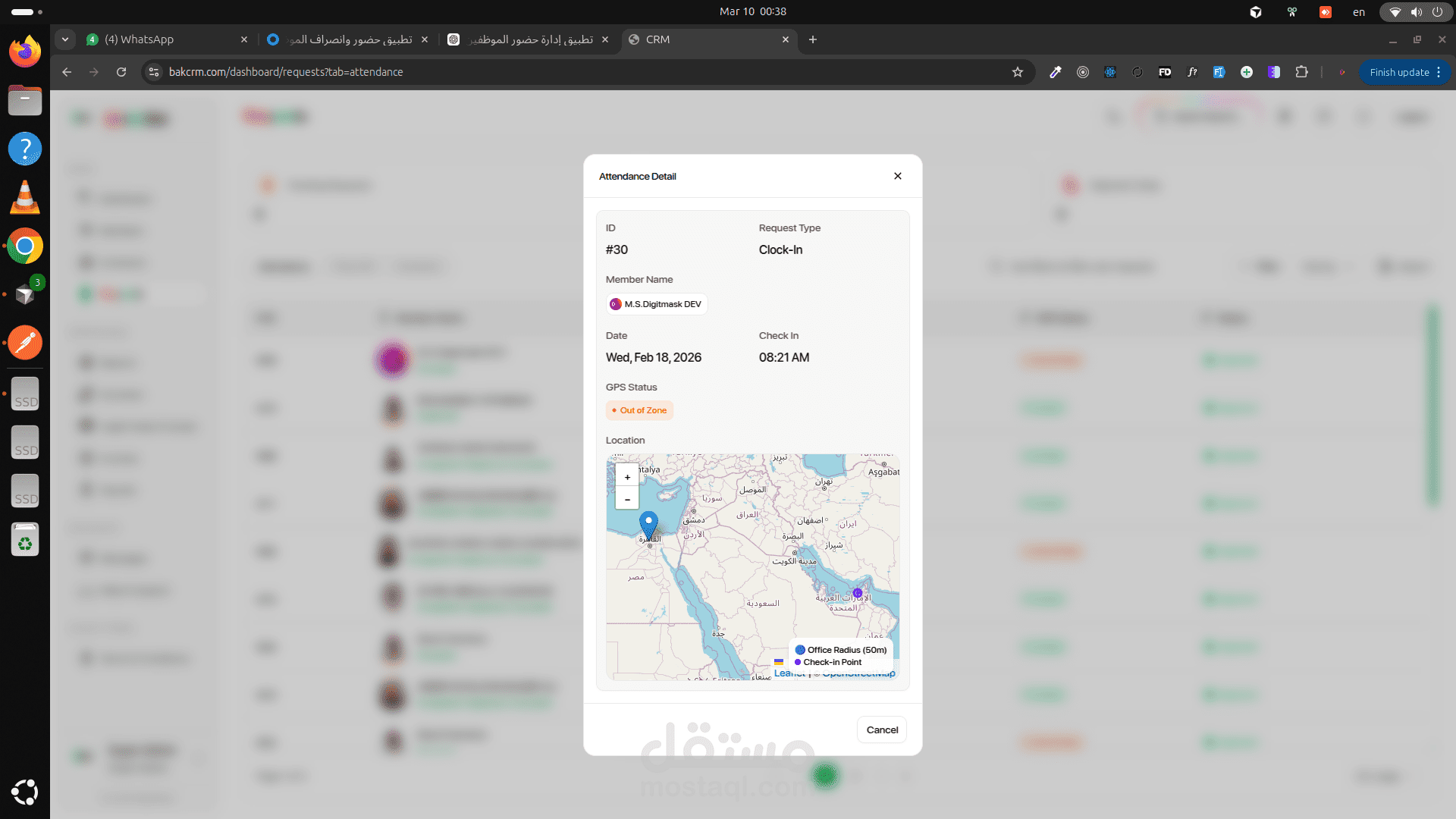Open the system tray power menu

point(1437,11)
